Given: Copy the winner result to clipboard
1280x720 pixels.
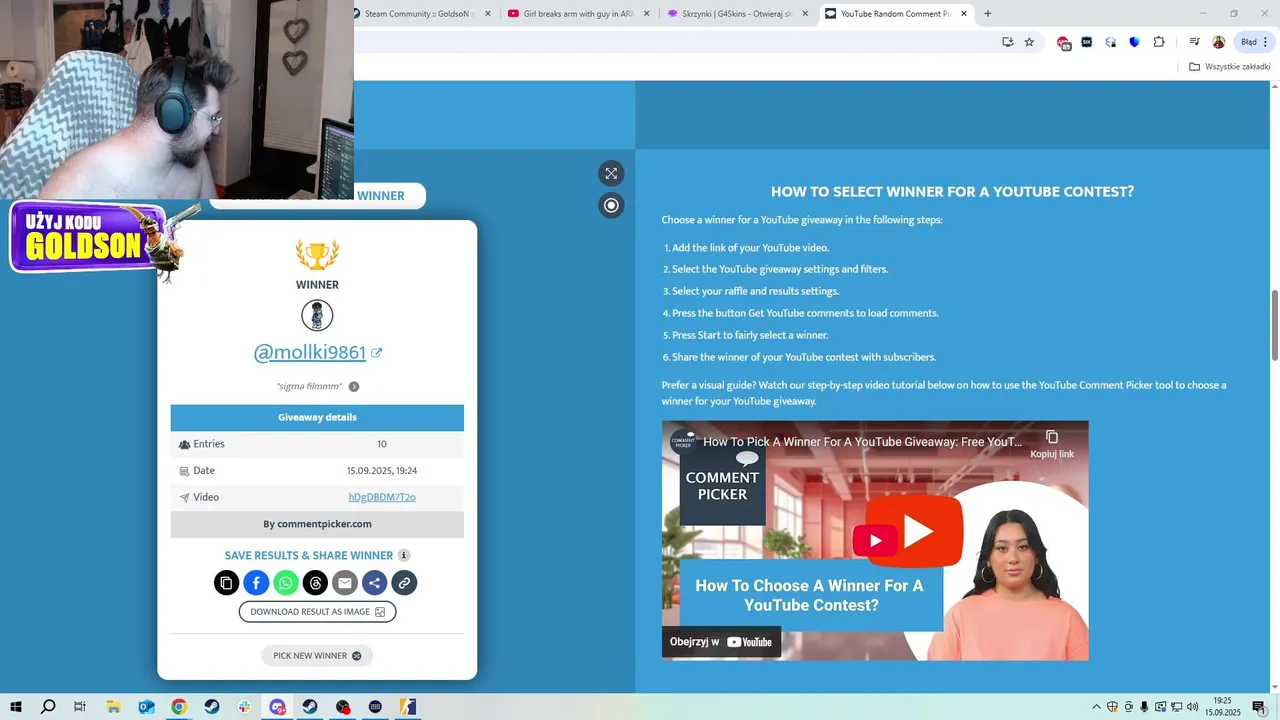Looking at the screenshot, I should click(227, 583).
